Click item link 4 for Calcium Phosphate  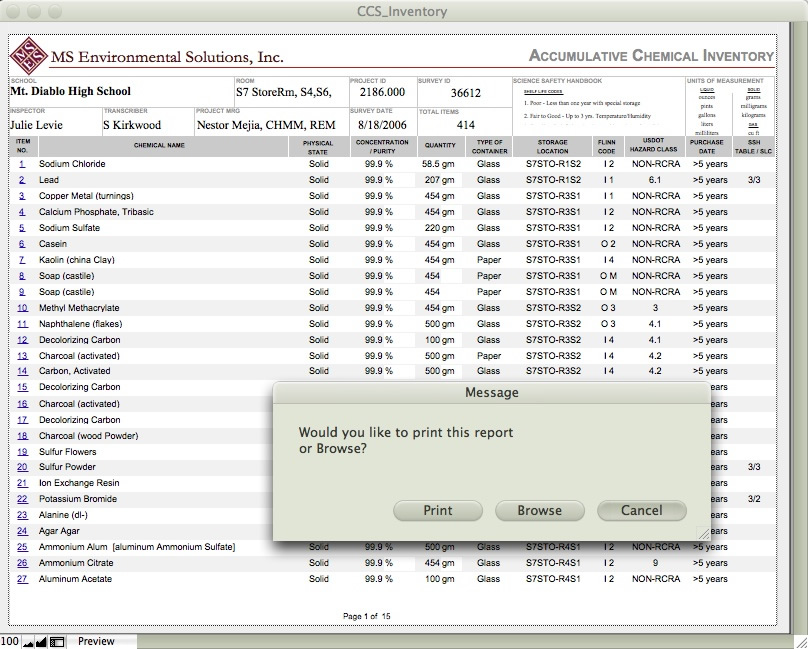pos(22,212)
